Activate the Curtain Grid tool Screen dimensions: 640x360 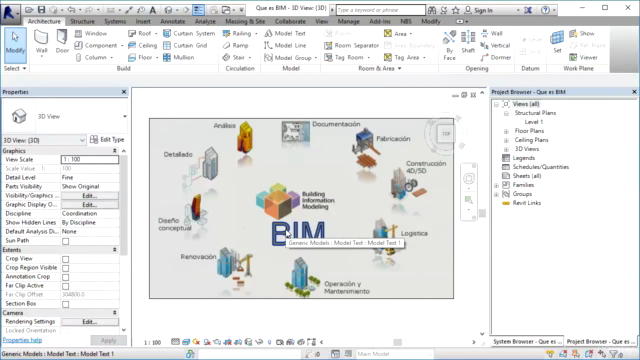tap(185, 45)
